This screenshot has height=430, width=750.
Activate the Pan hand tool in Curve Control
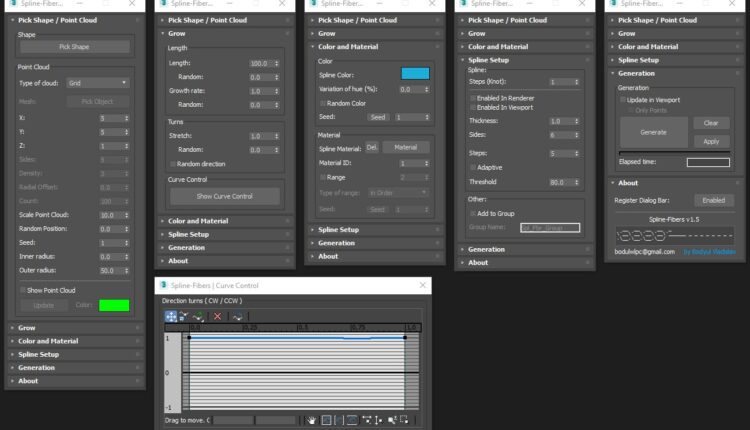[312, 420]
